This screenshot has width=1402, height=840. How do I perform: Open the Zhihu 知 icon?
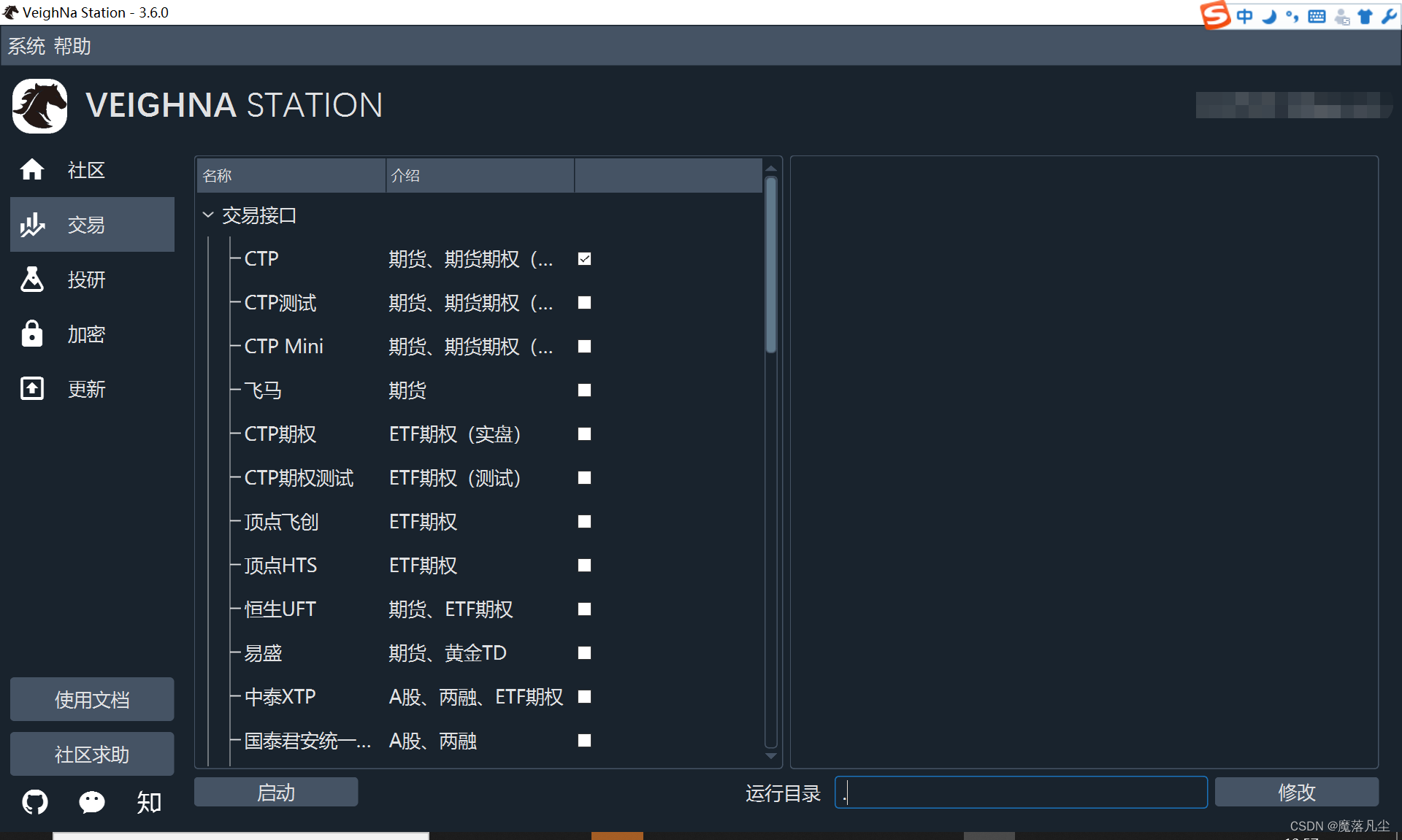pyautogui.click(x=149, y=802)
